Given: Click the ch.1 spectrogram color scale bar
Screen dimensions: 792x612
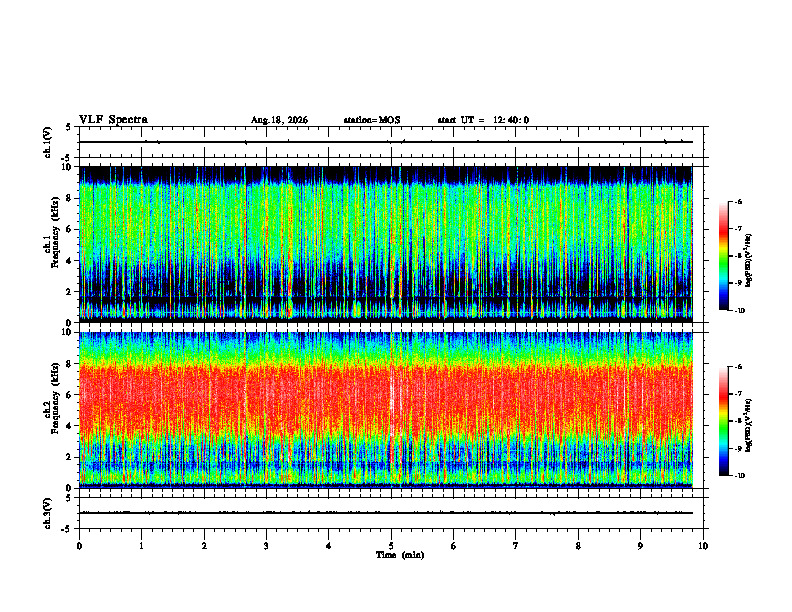Looking at the screenshot, I should click(x=724, y=256).
